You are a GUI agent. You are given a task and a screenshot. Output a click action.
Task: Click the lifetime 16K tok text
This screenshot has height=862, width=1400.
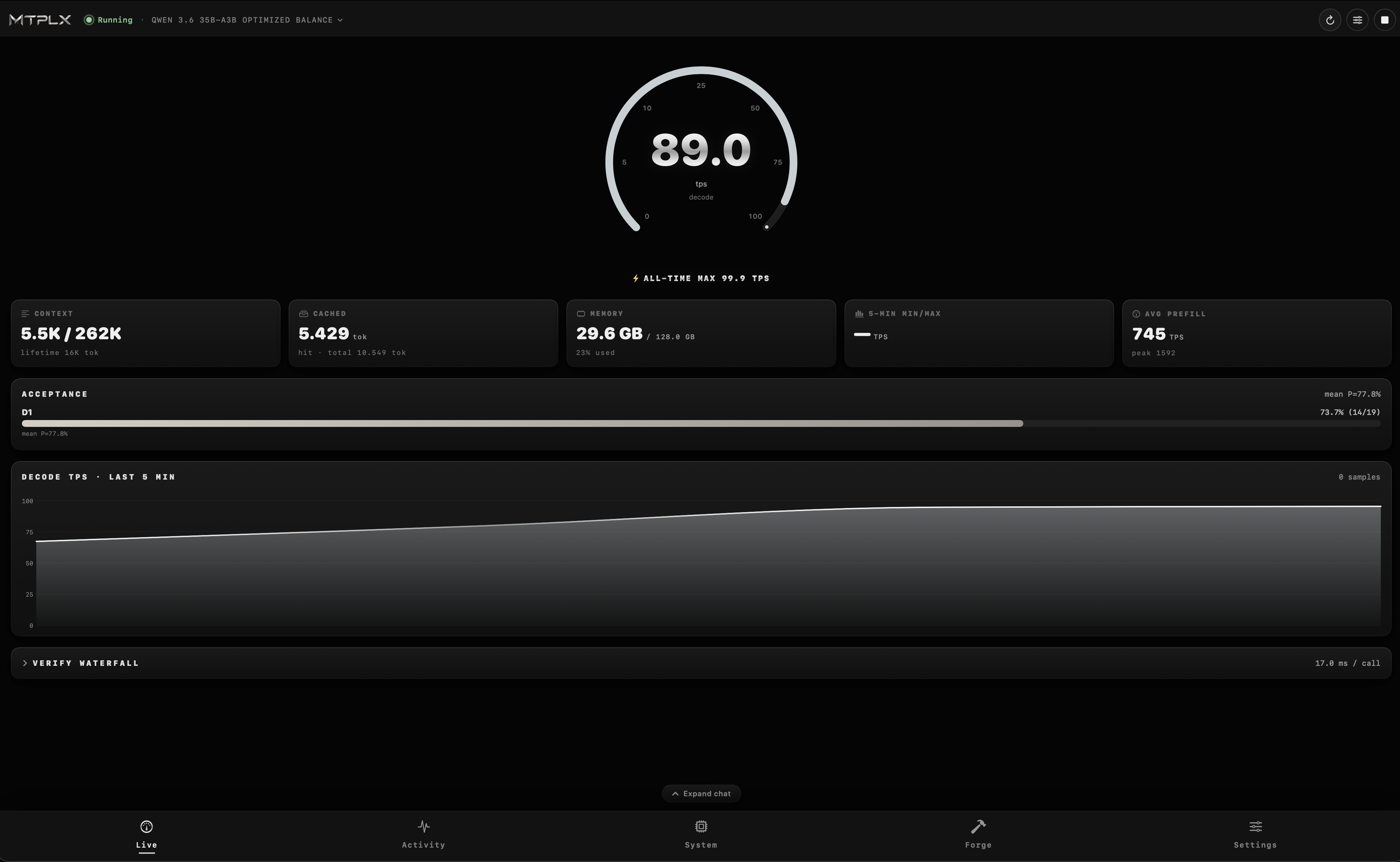click(x=59, y=353)
